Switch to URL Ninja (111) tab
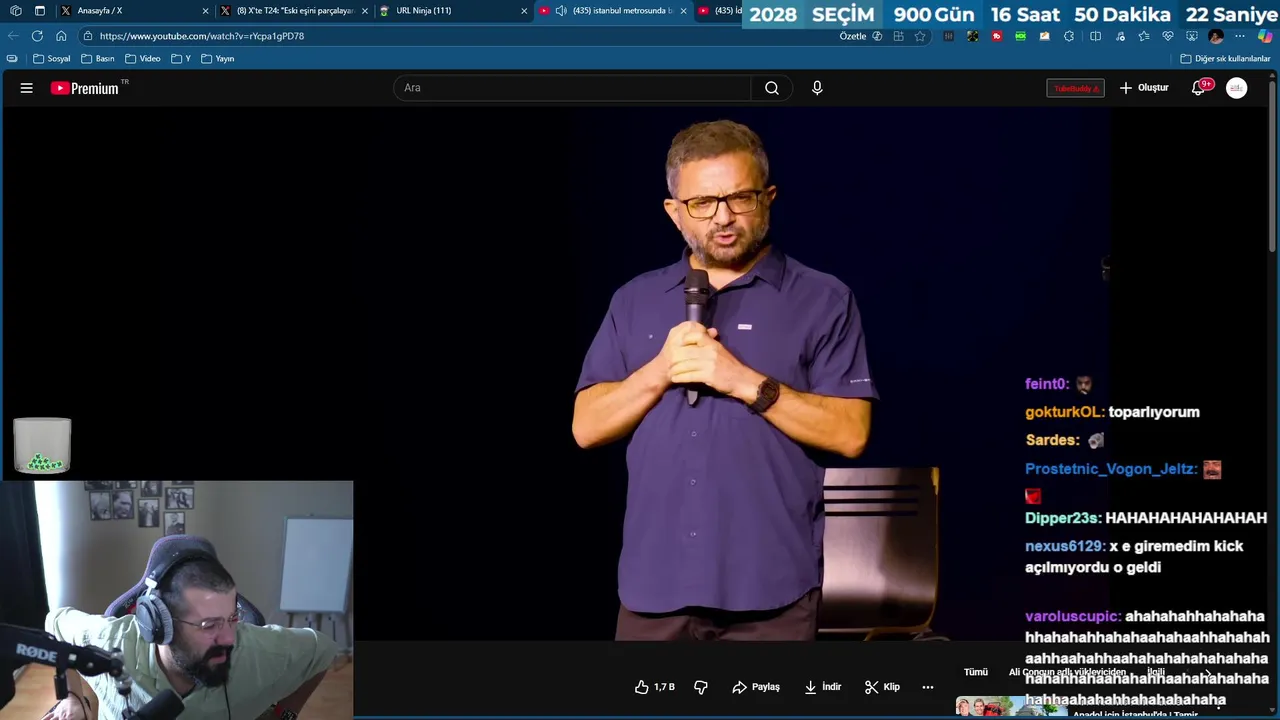 452,11
